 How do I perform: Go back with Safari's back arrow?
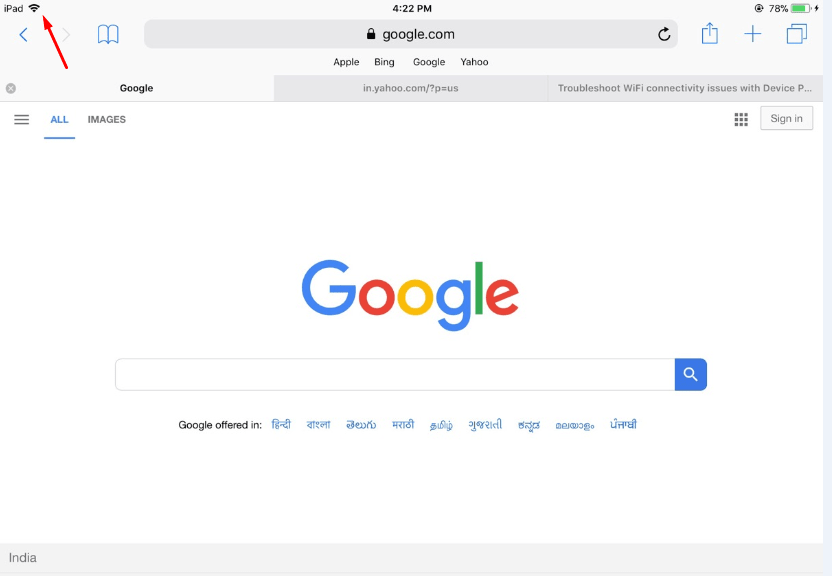pos(23,35)
